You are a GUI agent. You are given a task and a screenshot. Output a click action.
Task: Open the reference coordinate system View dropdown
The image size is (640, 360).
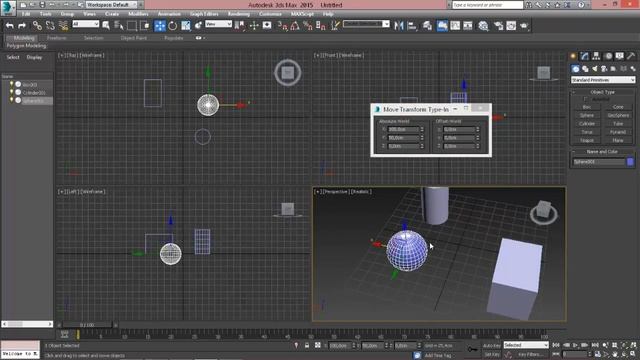(x=218, y=24)
